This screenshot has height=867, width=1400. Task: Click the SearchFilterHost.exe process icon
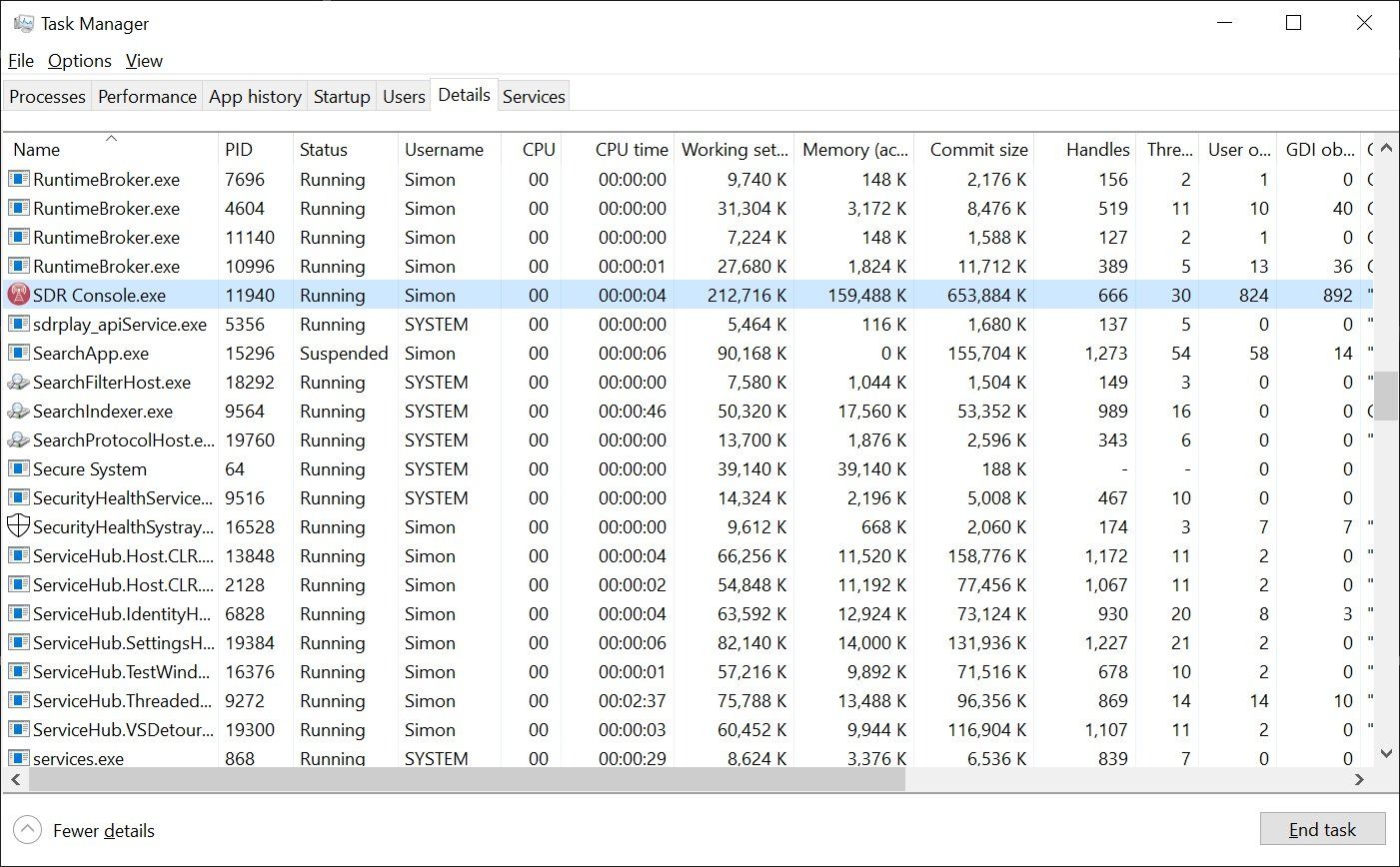18,383
